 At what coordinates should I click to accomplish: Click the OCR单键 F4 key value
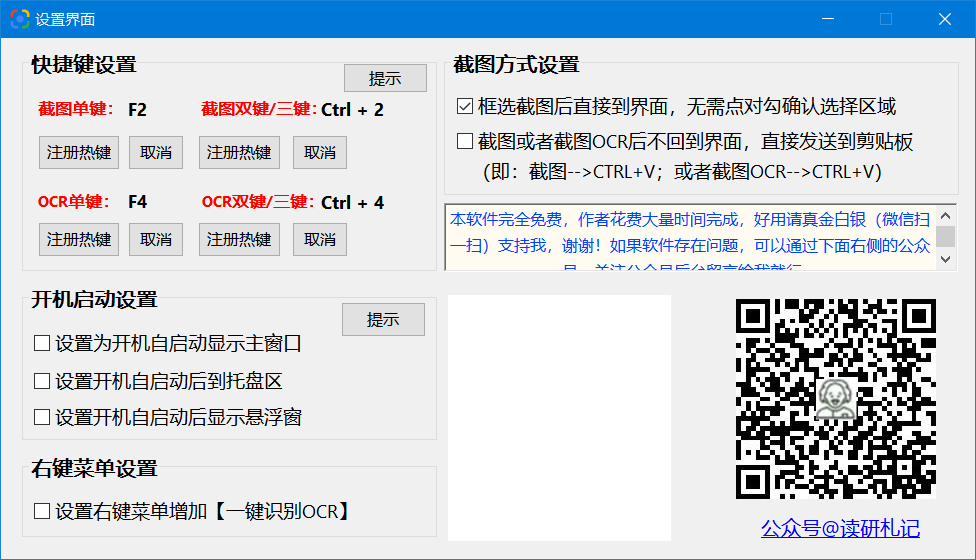[138, 202]
